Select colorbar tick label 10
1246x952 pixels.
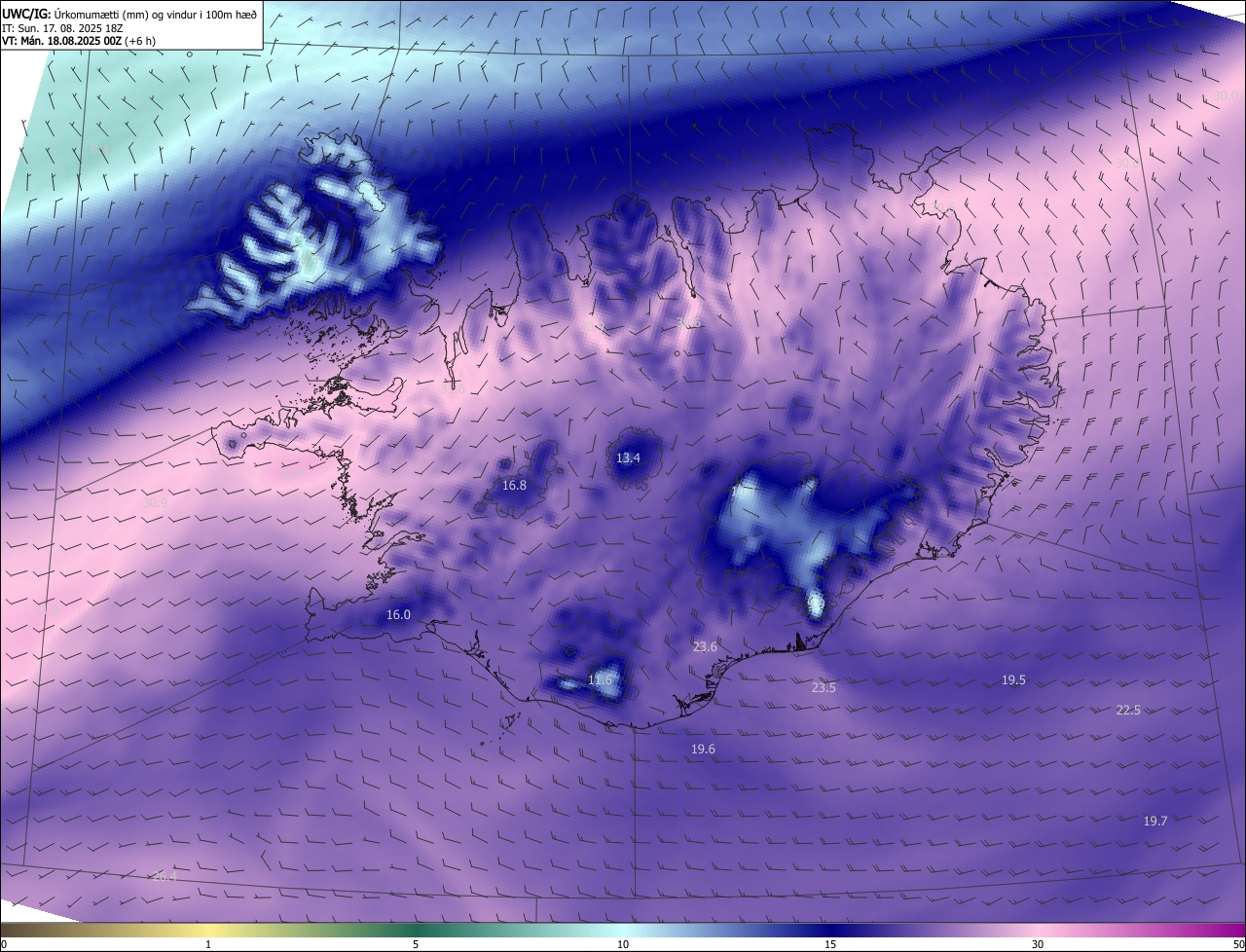tap(623, 944)
